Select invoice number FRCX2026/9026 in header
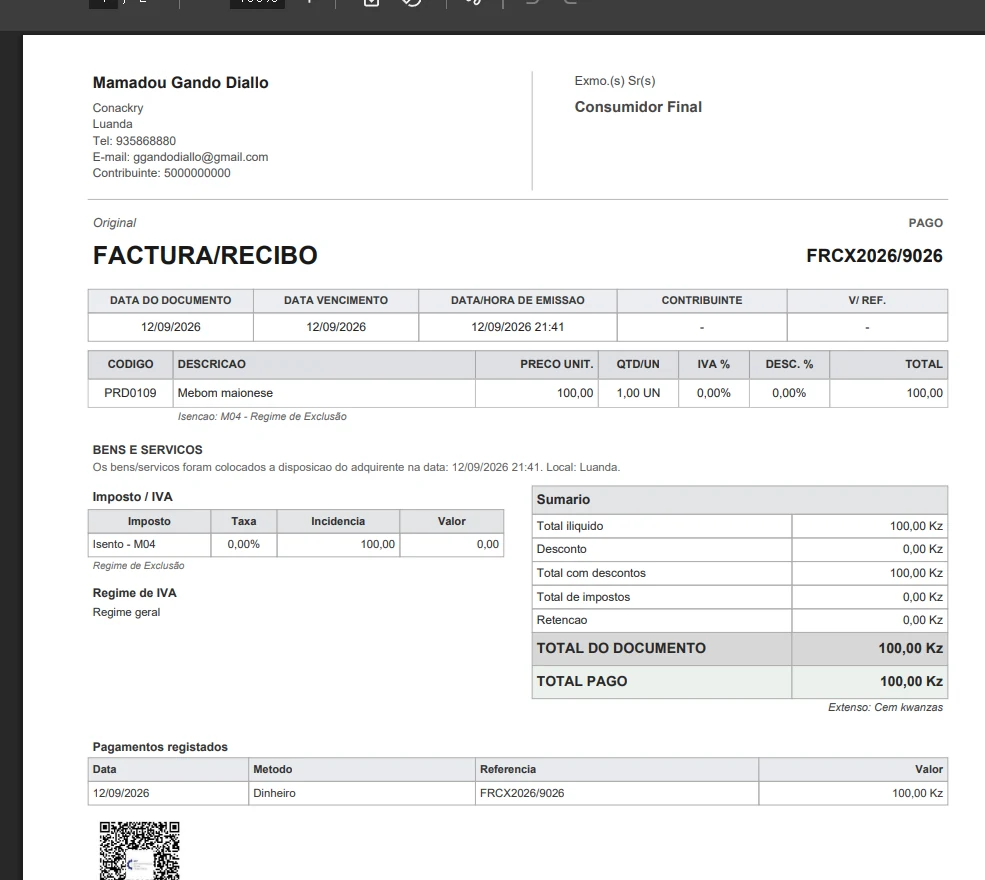985x880 pixels. pyautogui.click(x=874, y=256)
